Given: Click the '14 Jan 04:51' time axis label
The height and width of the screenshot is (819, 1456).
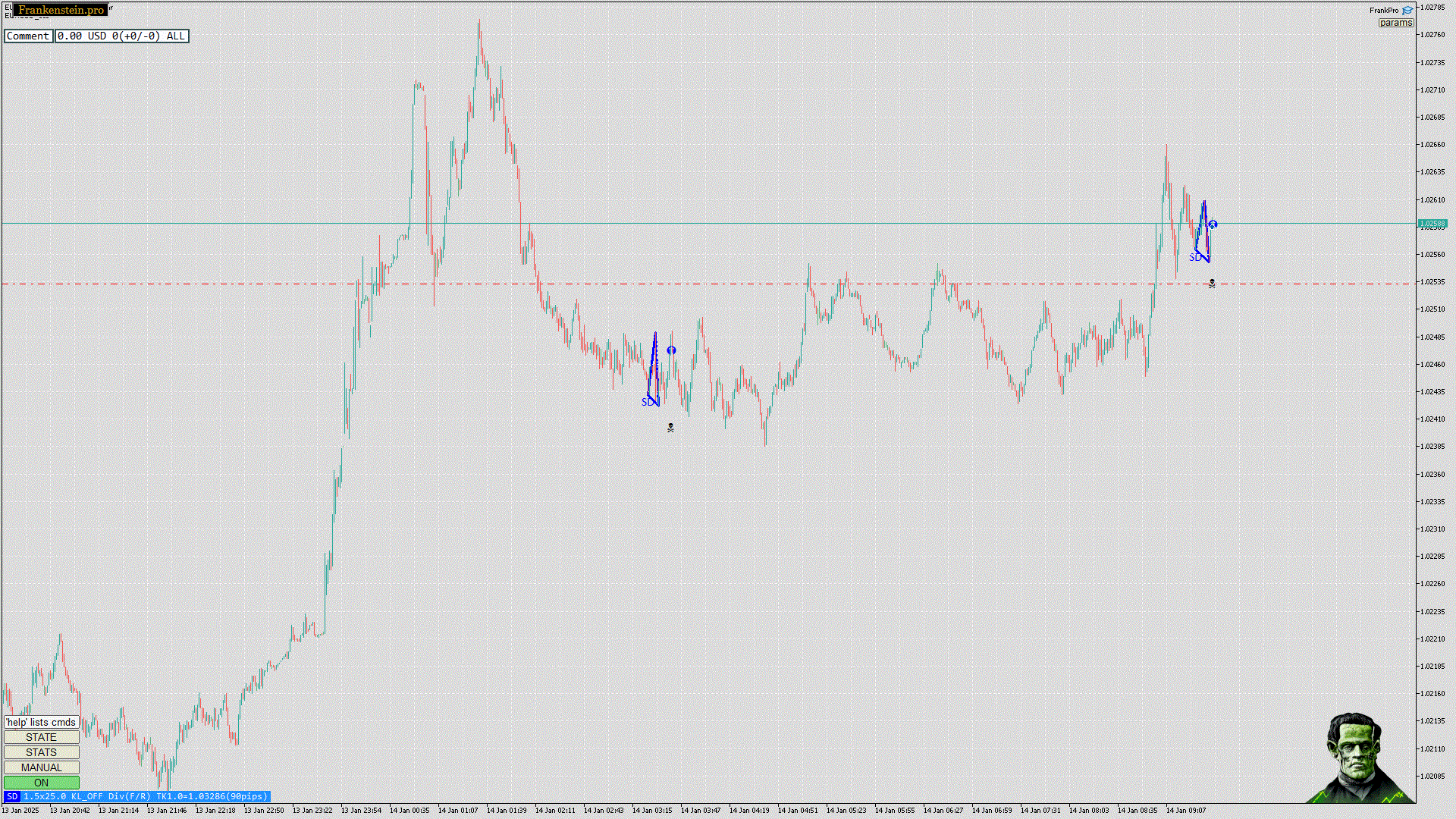Looking at the screenshot, I should pyautogui.click(x=798, y=811).
